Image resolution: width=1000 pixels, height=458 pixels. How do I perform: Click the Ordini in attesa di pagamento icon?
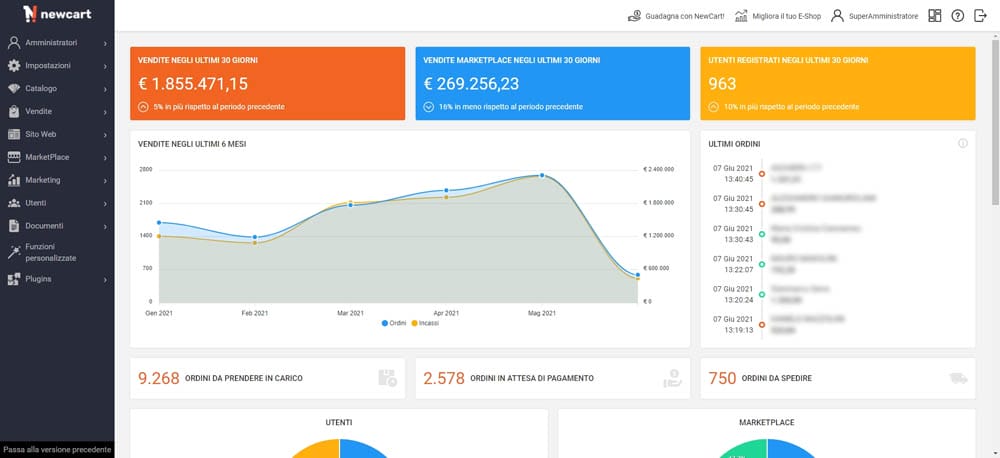[672, 378]
